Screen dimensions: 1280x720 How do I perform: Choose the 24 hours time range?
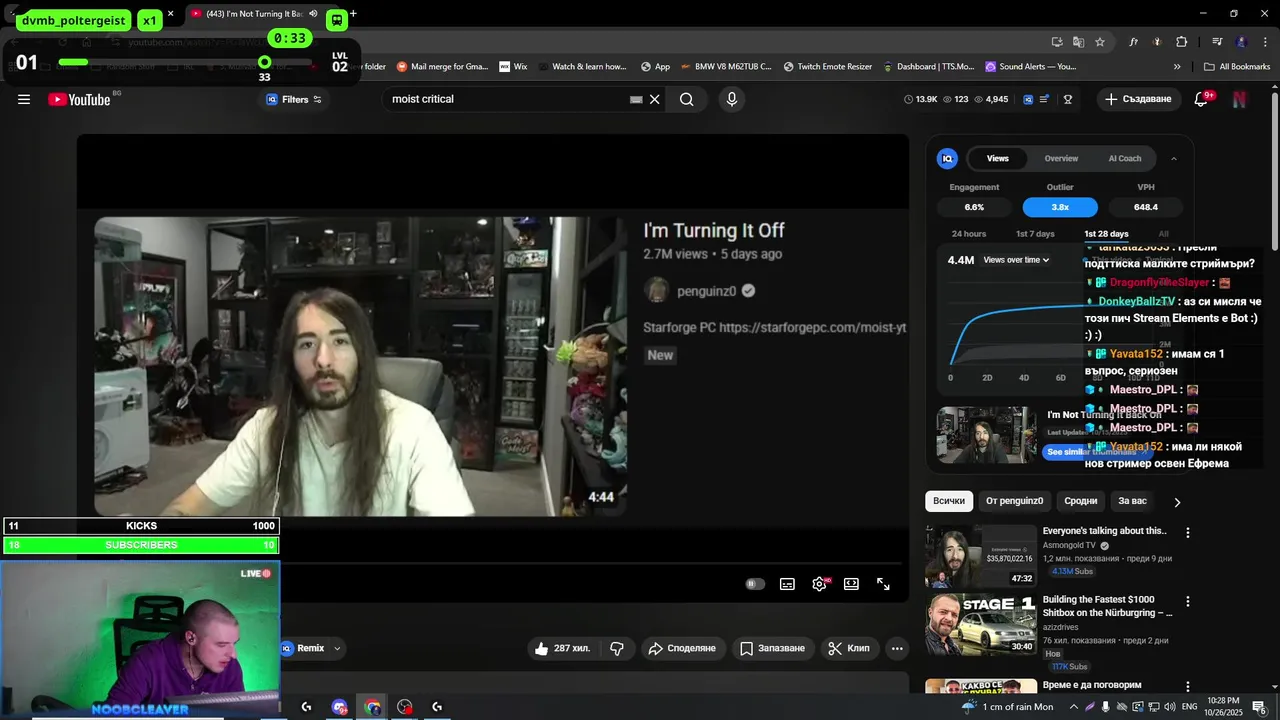(x=969, y=234)
